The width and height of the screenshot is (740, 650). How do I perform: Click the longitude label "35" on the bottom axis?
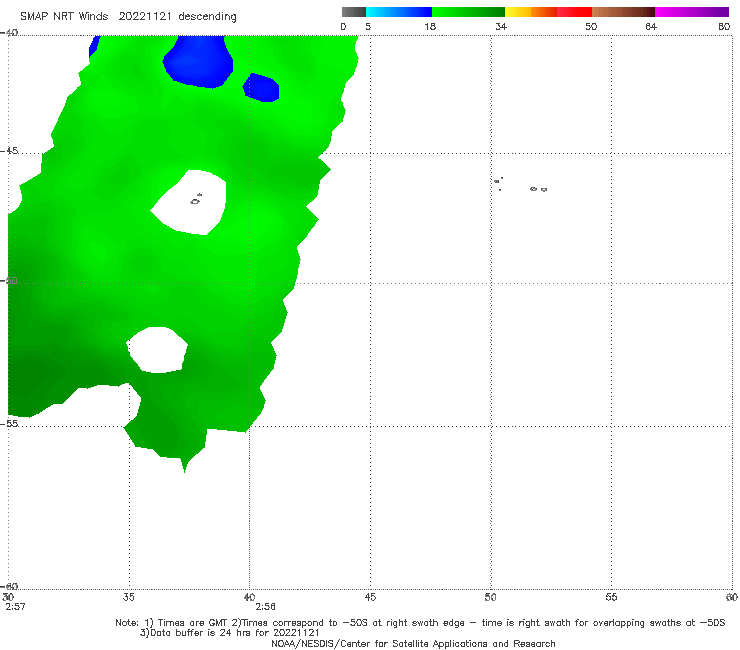(x=128, y=597)
